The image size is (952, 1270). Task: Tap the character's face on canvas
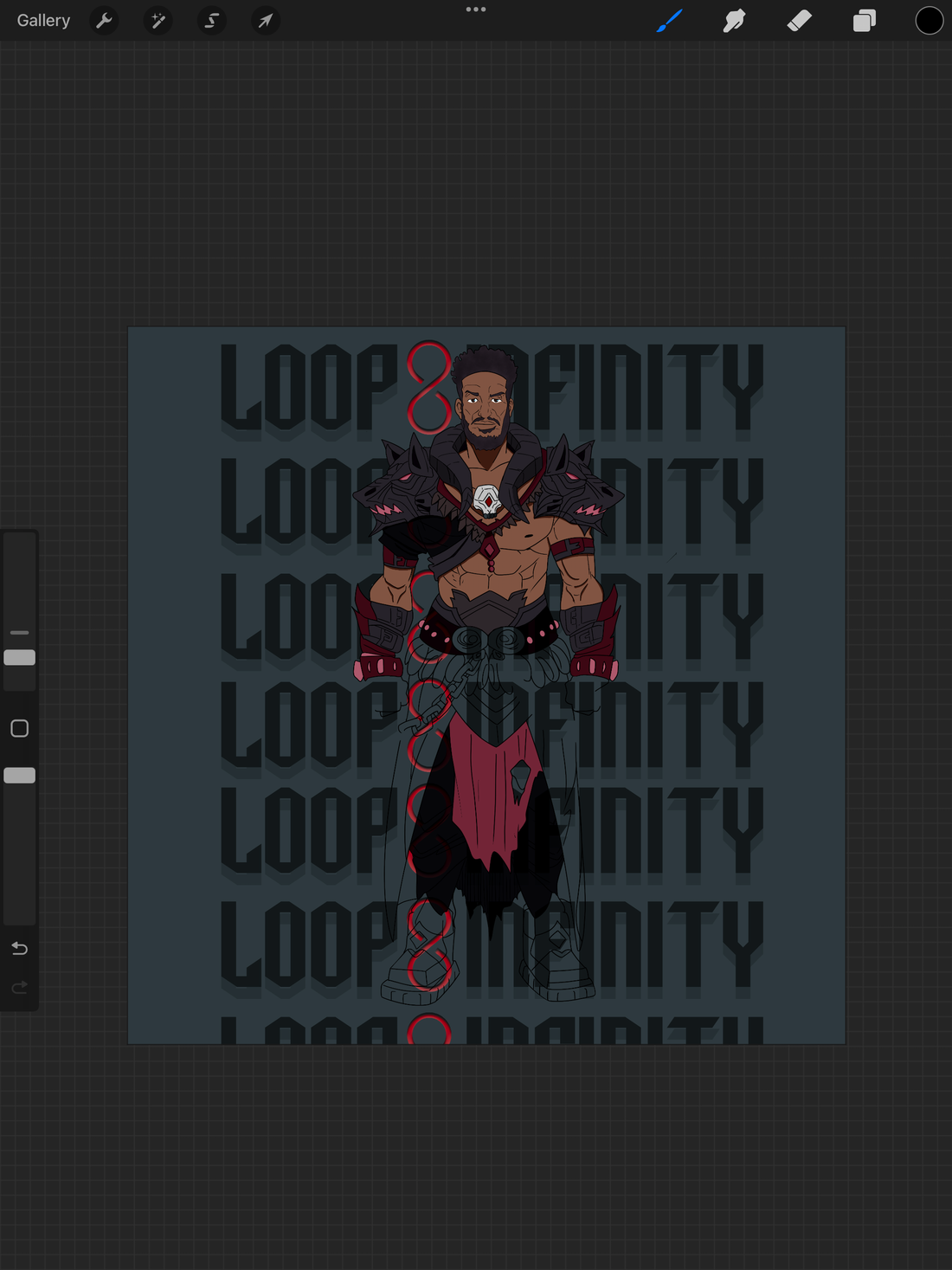click(x=484, y=405)
